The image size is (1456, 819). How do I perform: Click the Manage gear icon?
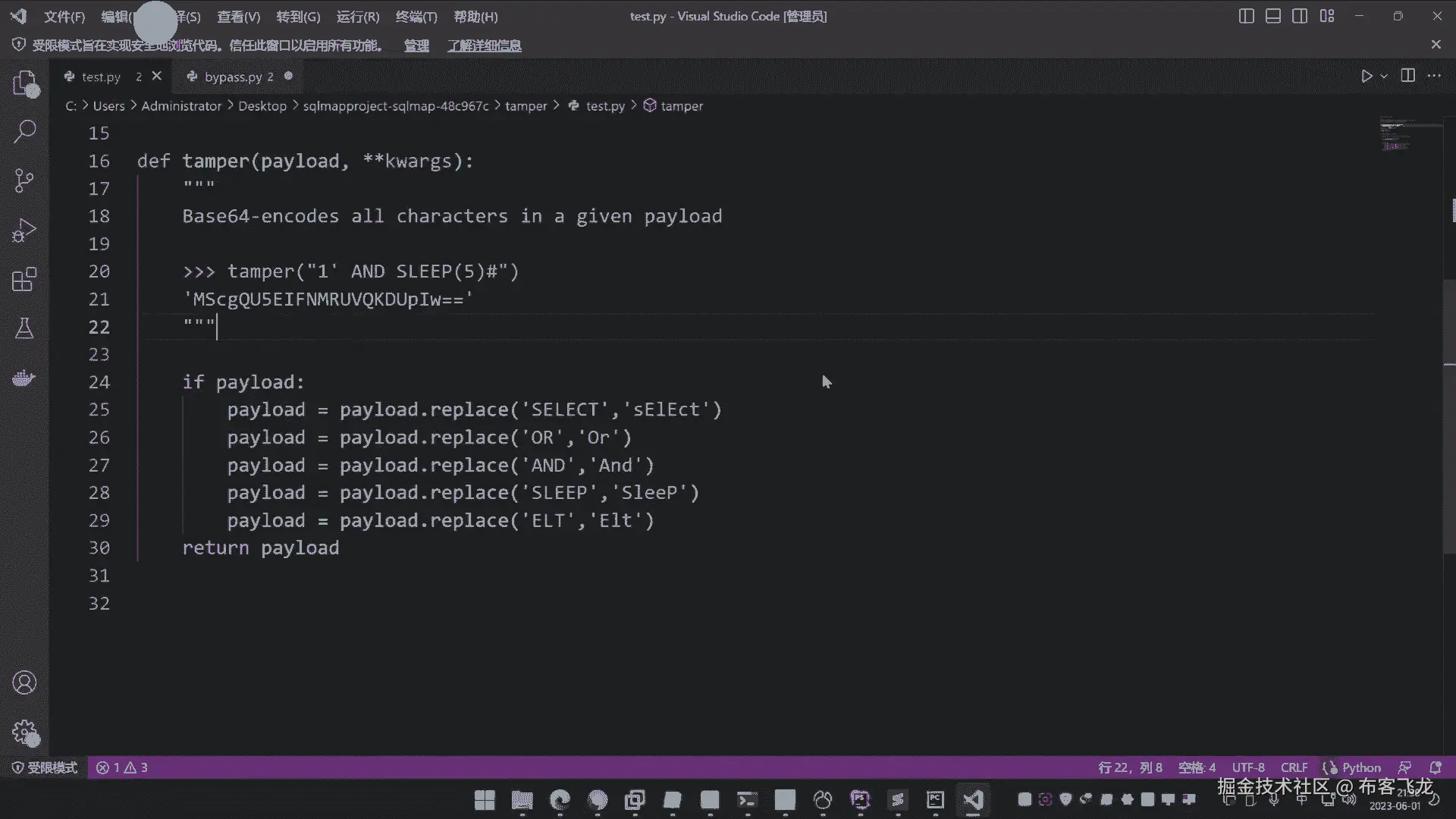click(24, 733)
